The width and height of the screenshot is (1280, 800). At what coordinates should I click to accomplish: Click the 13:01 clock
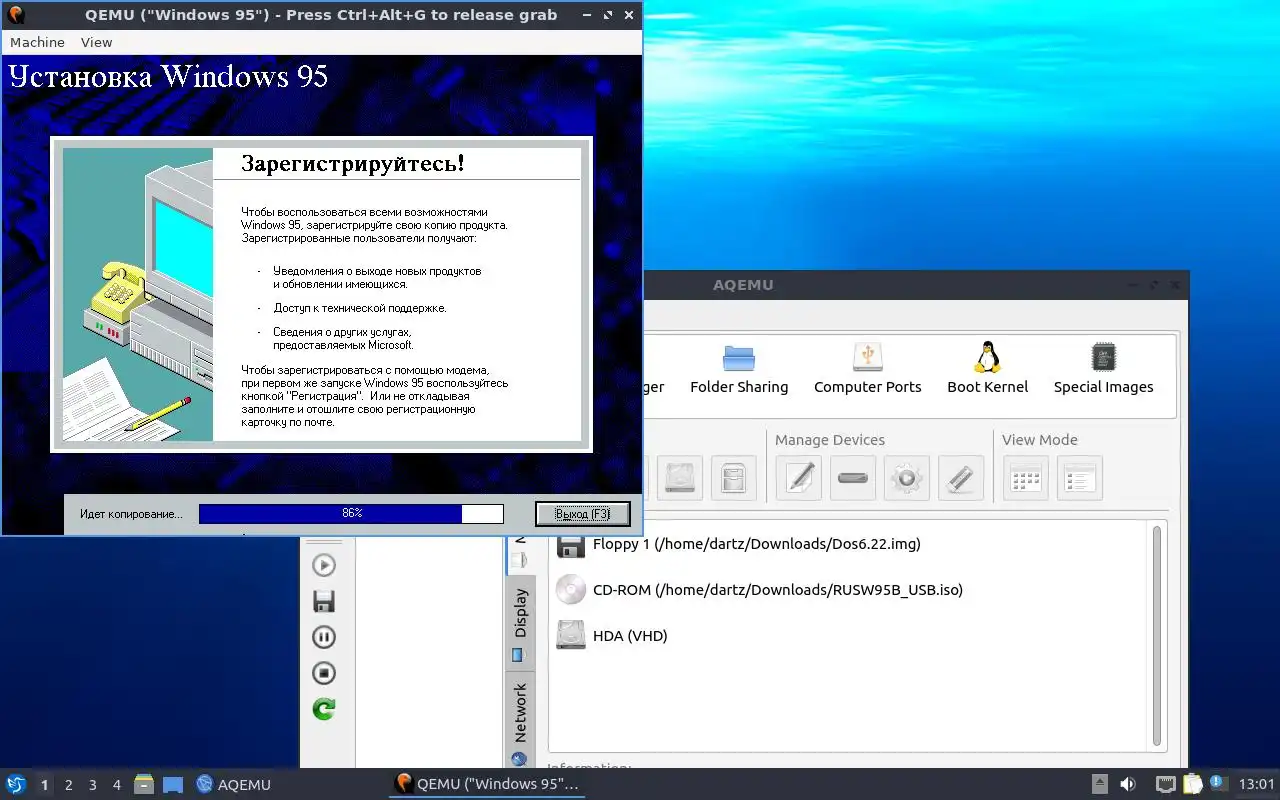[1257, 785]
